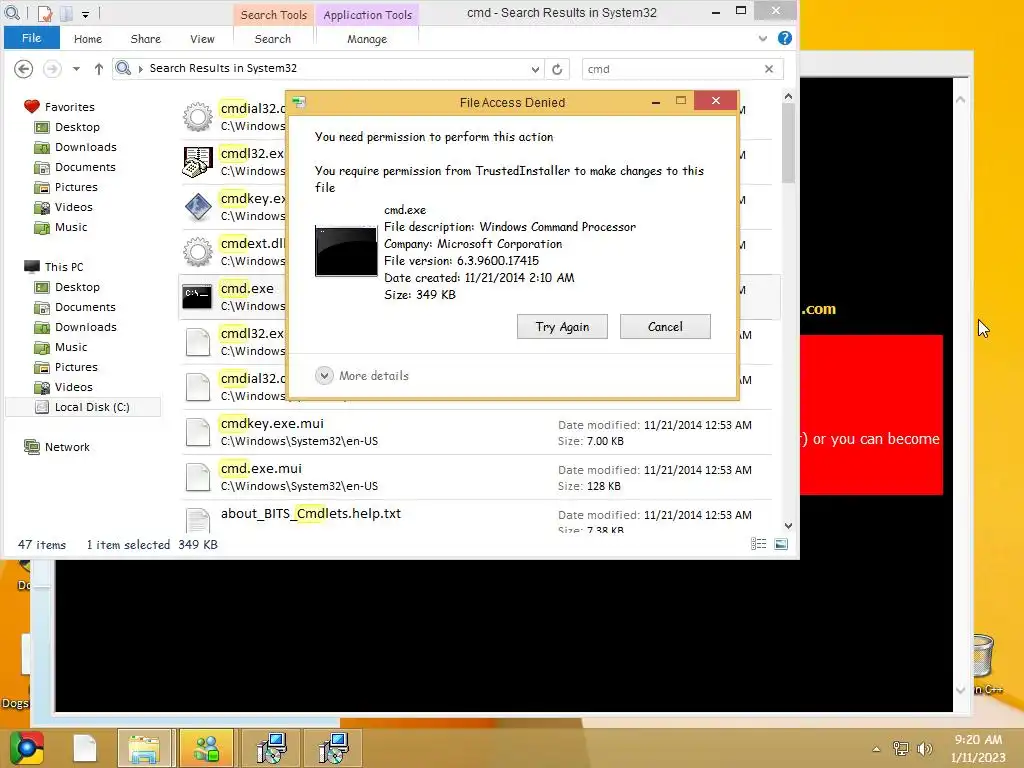Go up one folder level arrow
This screenshot has height=768, width=1024.
tap(99, 69)
